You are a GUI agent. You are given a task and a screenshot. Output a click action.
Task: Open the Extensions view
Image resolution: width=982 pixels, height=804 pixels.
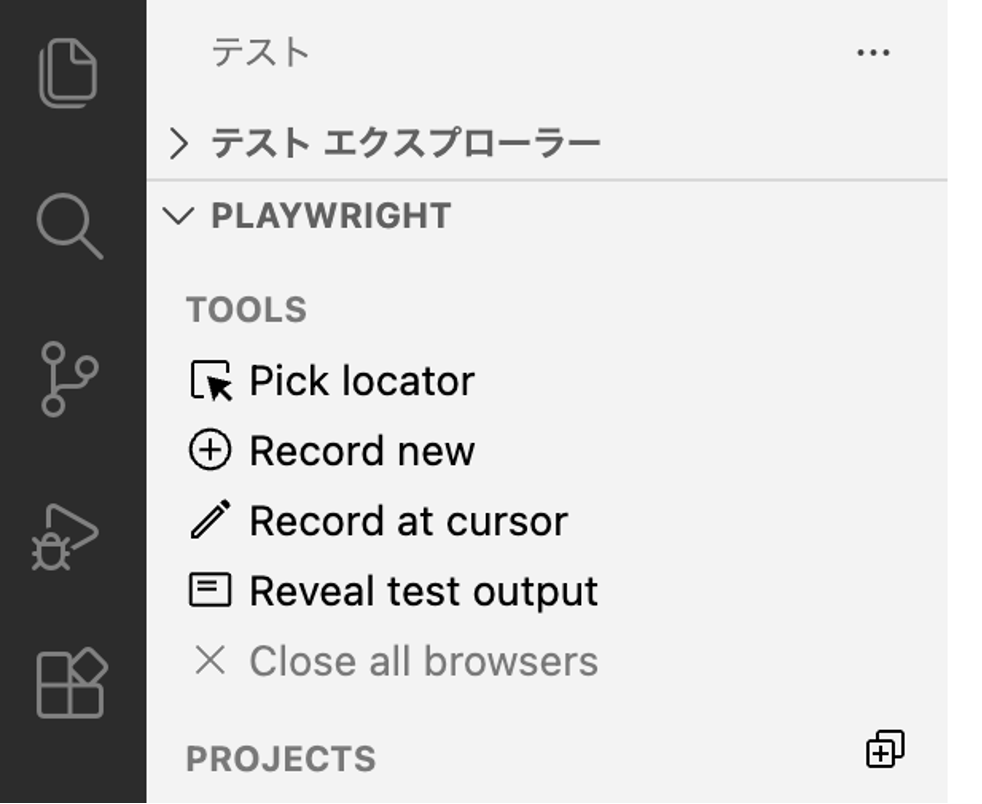72,683
